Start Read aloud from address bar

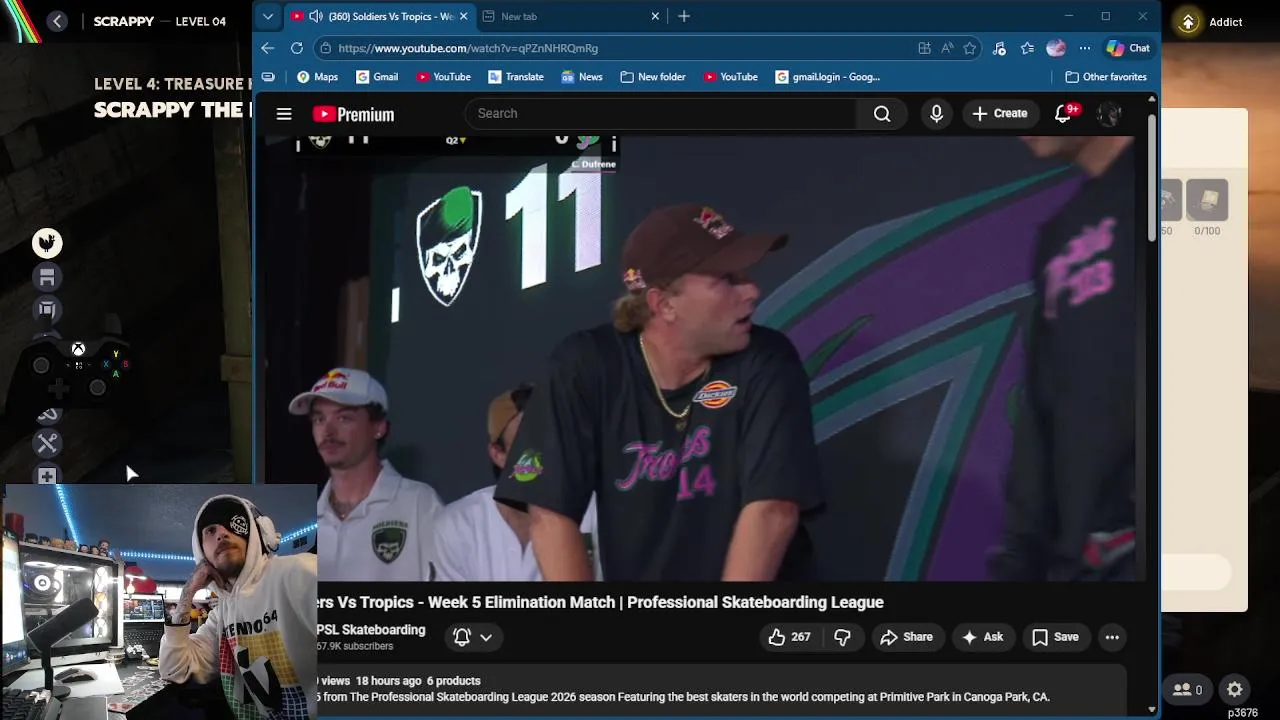click(x=947, y=48)
